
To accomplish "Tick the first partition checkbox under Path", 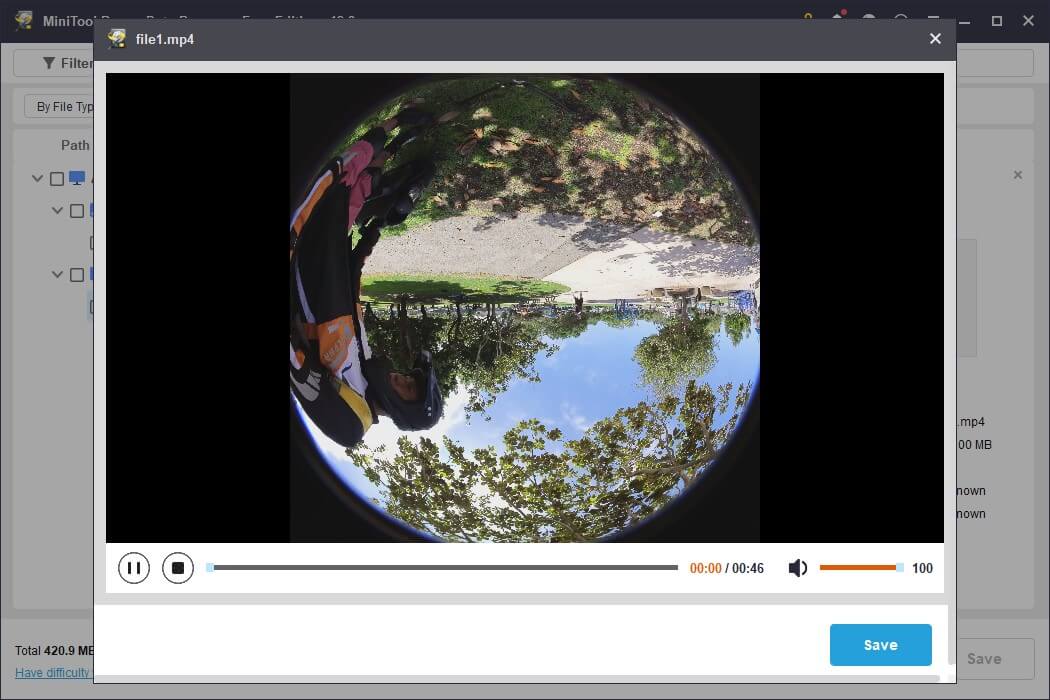I will pyautogui.click(x=77, y=210).
